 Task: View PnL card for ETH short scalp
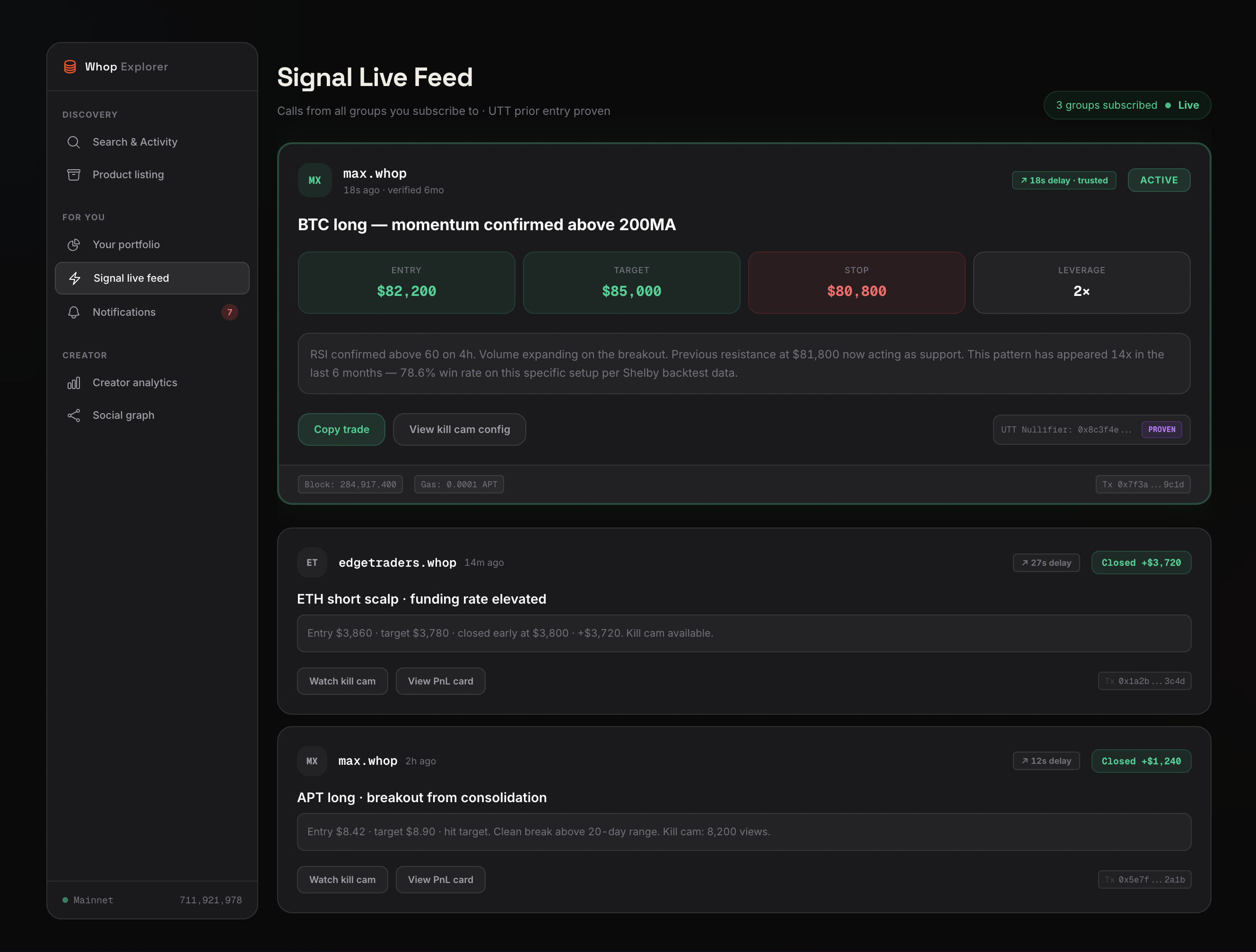441,681
